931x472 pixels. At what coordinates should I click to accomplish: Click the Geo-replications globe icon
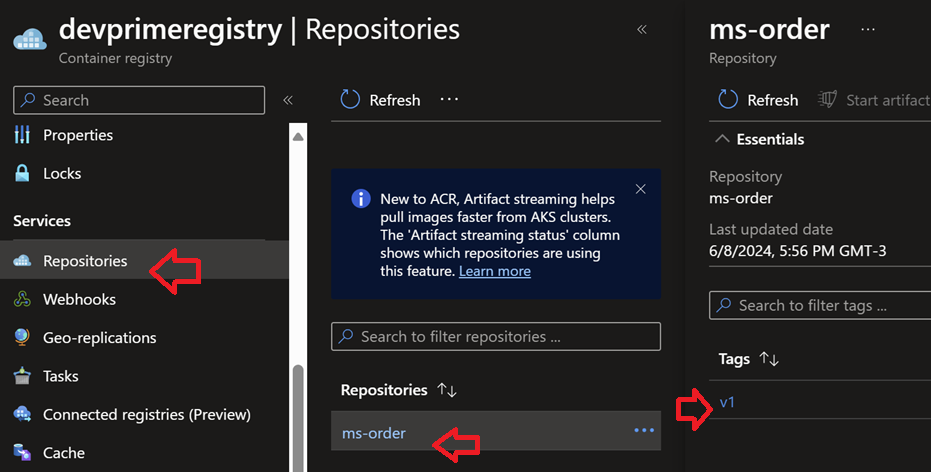coord(22,337)
